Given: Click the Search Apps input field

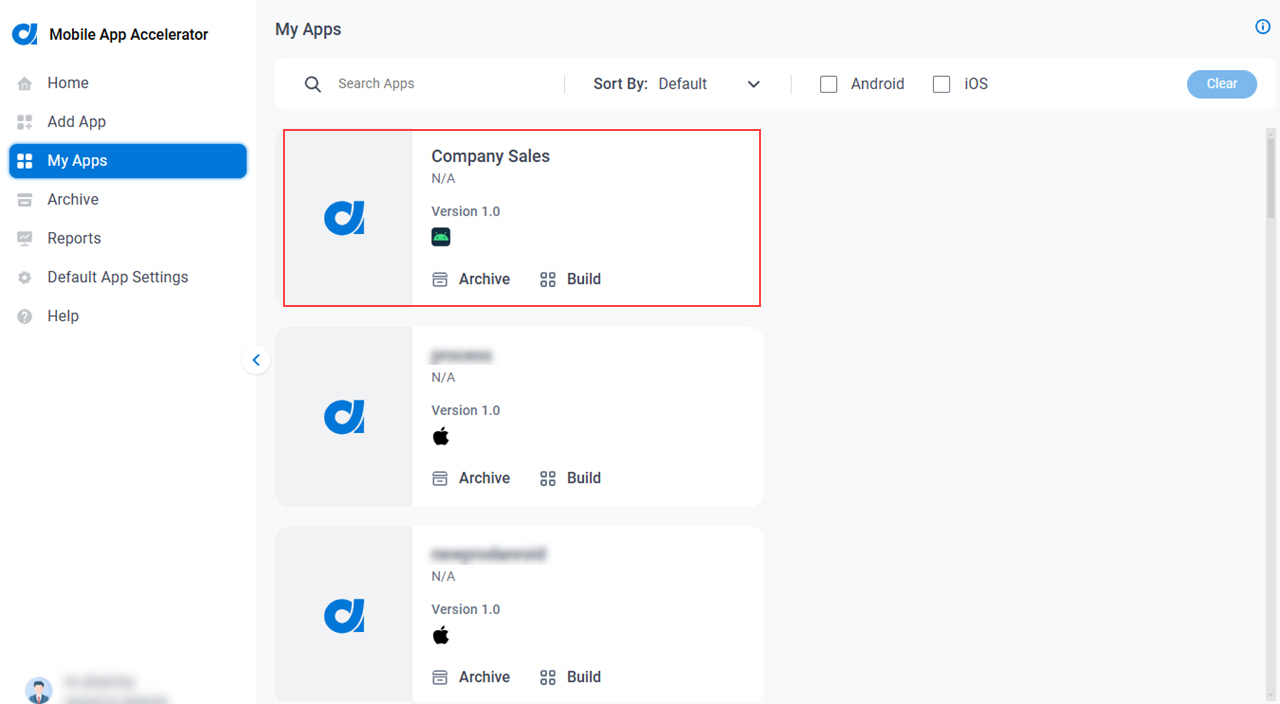Looking at the screenshot, I should click(445, 84).
